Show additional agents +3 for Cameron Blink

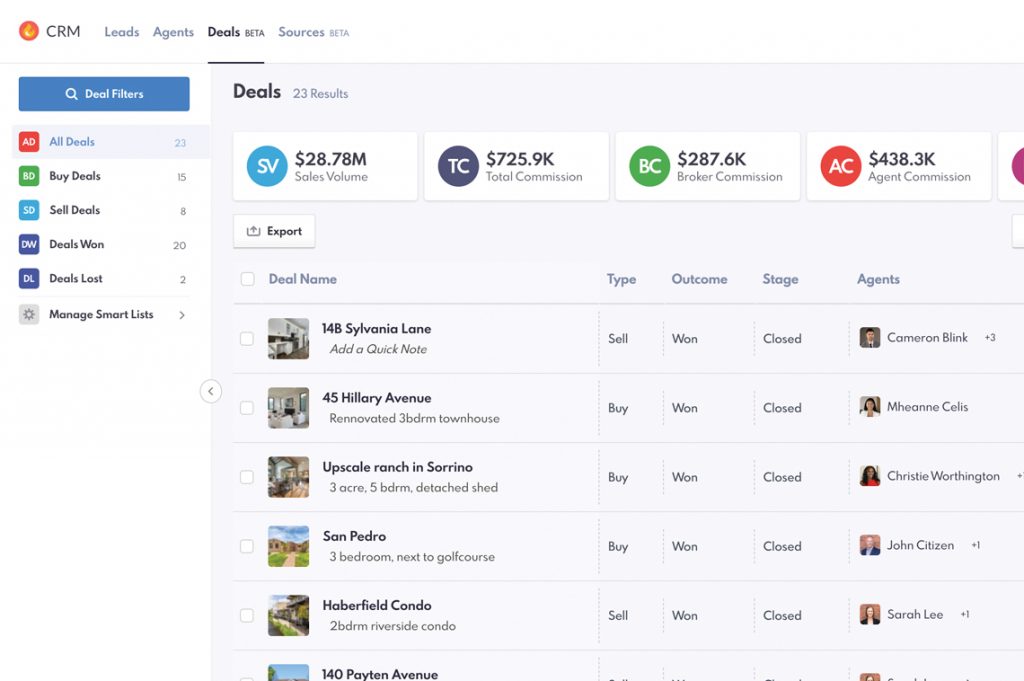pyautogui.click(x=990, y=338)
